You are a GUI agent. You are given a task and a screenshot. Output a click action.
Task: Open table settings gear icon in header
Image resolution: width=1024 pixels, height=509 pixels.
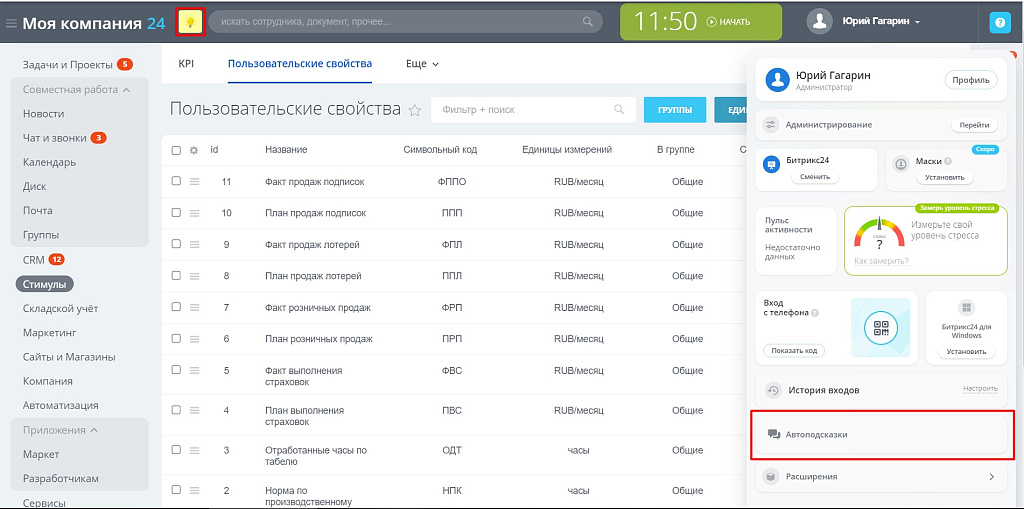tap(194, 150)
